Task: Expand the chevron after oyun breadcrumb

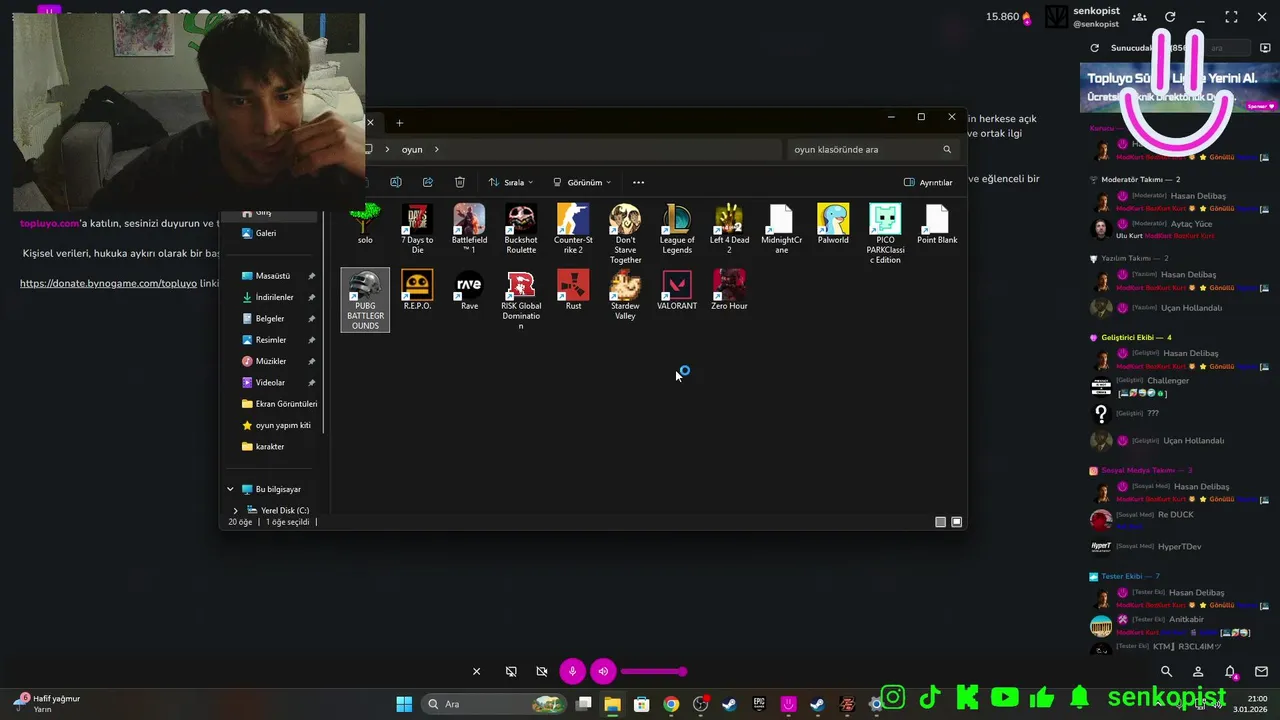Action: point(437,149)
